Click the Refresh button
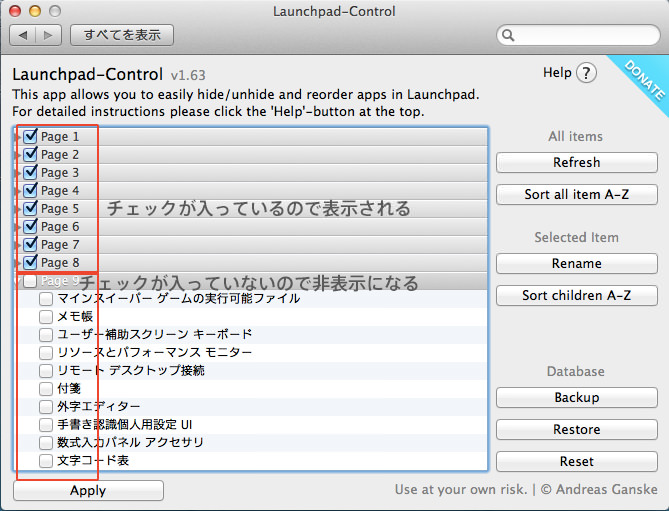Image resolution: width=669 pixels, height=511 pixels. (x=577, y=163)
